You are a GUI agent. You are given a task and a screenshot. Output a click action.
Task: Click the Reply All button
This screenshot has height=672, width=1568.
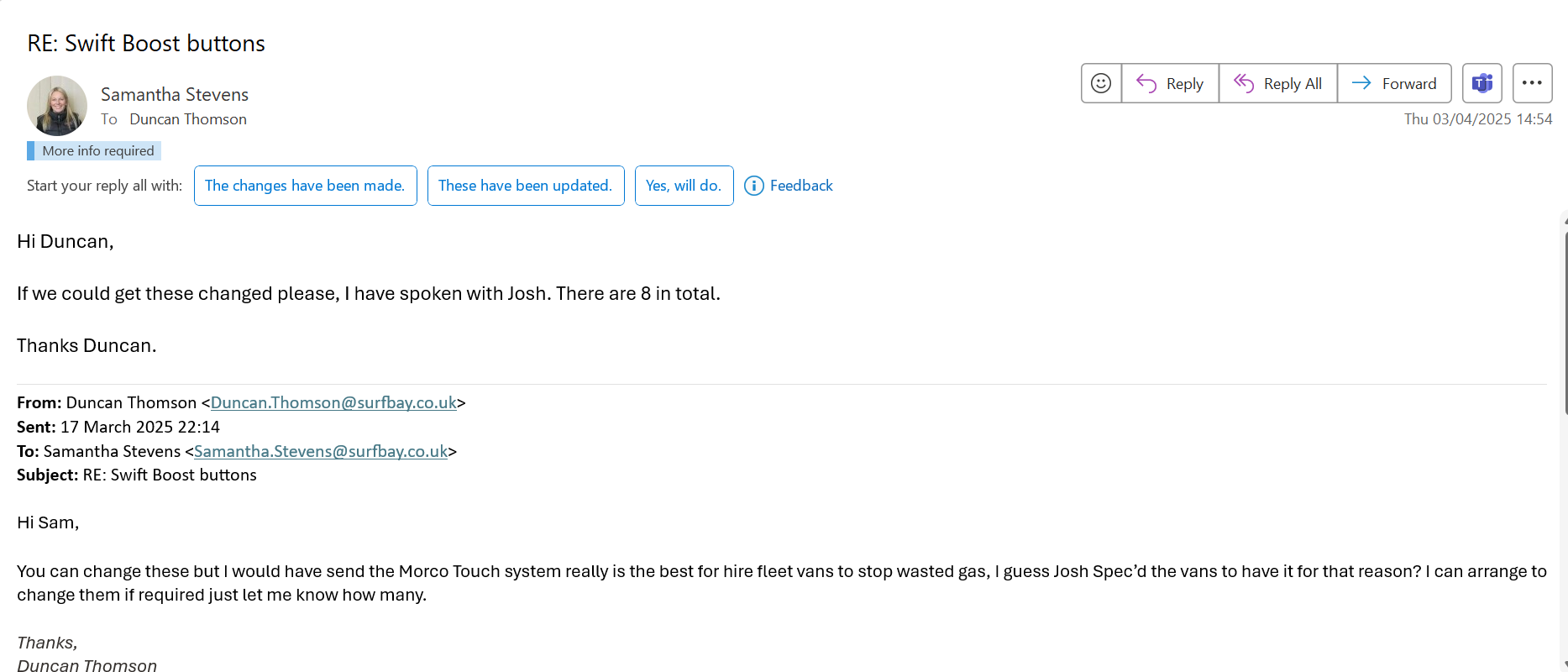[x=1277, y=83]
